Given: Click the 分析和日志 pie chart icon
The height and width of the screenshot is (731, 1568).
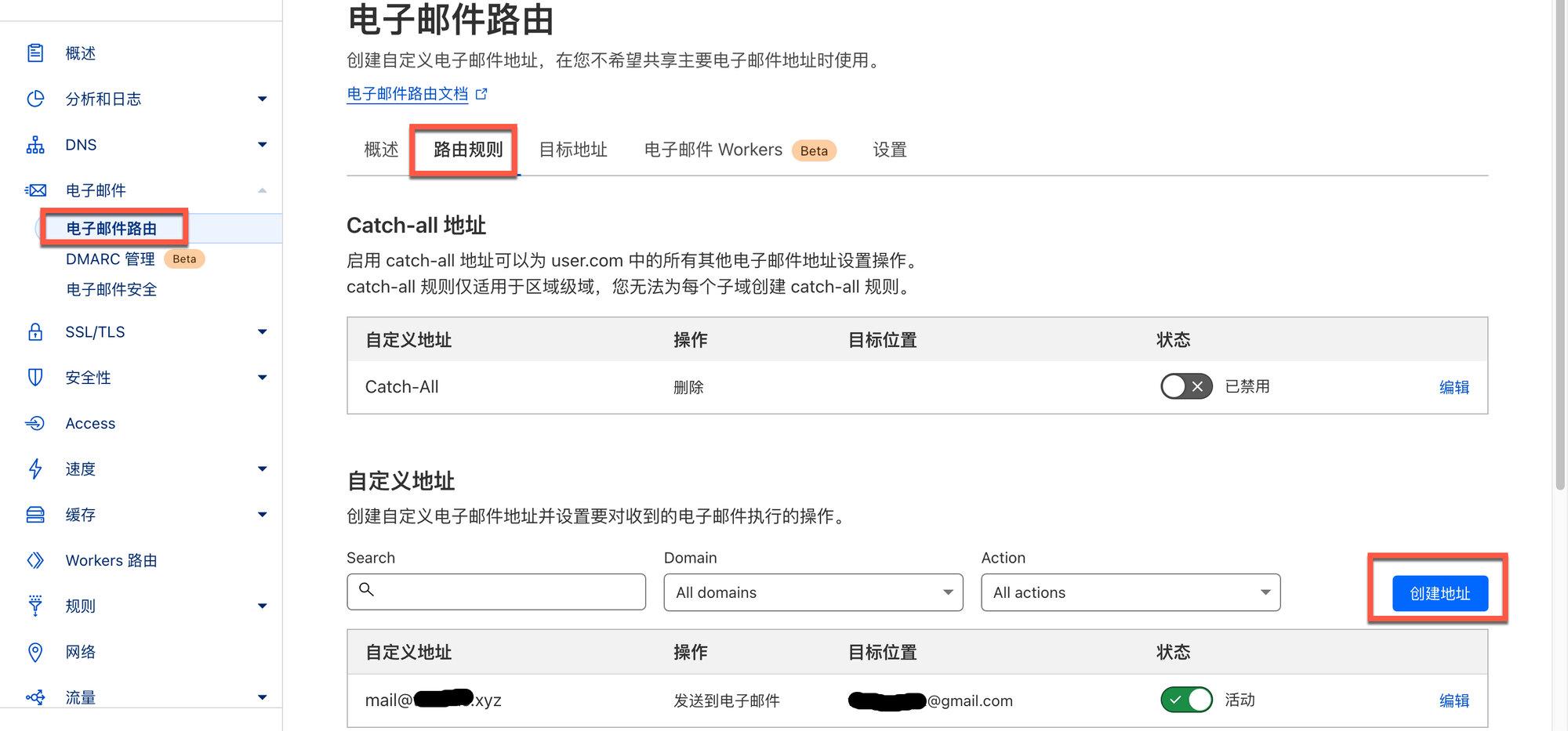Looking at the screenshot, I should [x=35, y=99].
